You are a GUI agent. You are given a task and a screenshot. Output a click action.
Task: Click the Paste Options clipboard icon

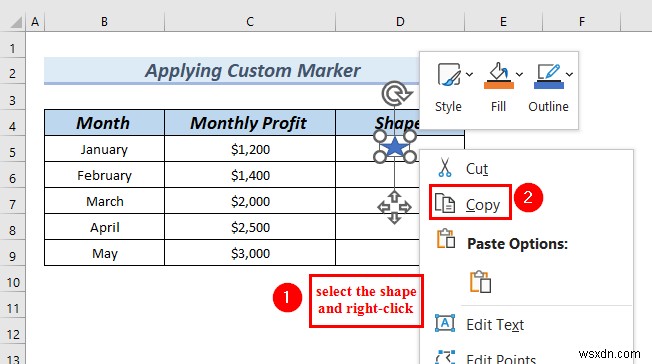click(446, 239)
